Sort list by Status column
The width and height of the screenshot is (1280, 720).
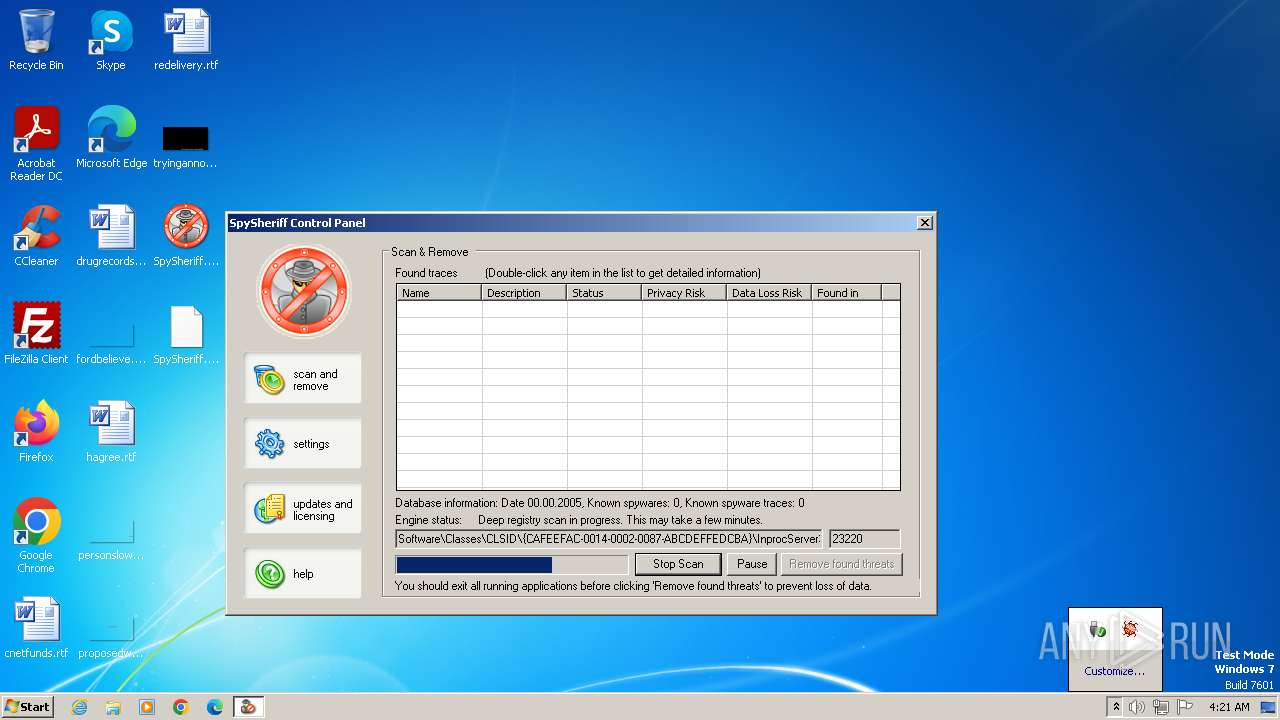pyautogui.click(x=605, y=293)
